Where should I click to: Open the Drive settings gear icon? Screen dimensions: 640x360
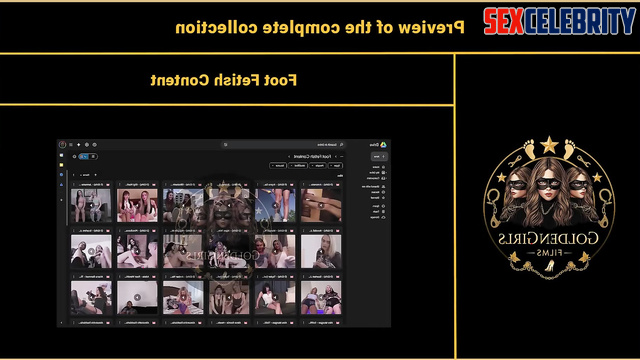[87, 145]
